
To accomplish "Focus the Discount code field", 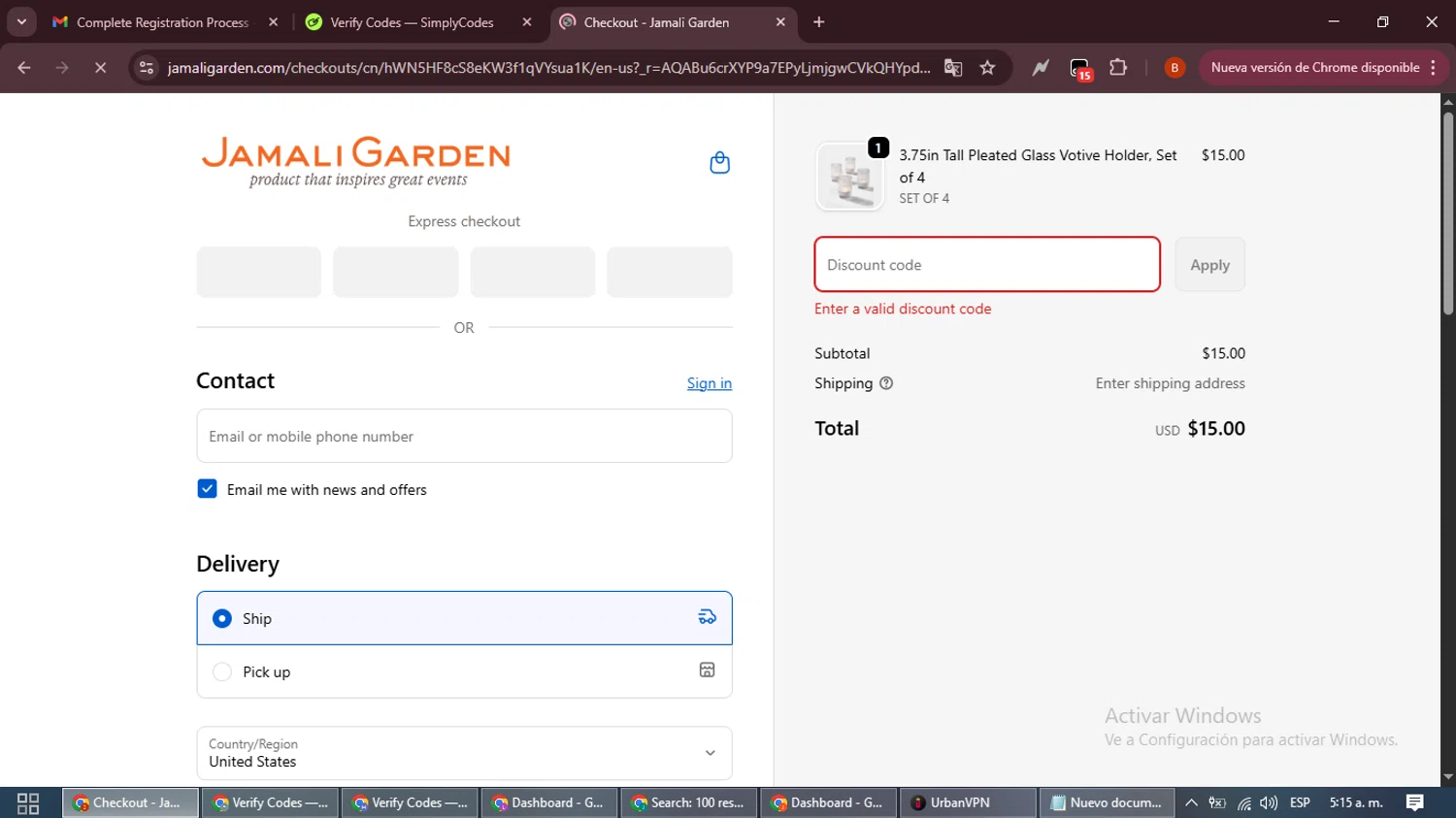I will pyautogui.click(x=987, y=265).
